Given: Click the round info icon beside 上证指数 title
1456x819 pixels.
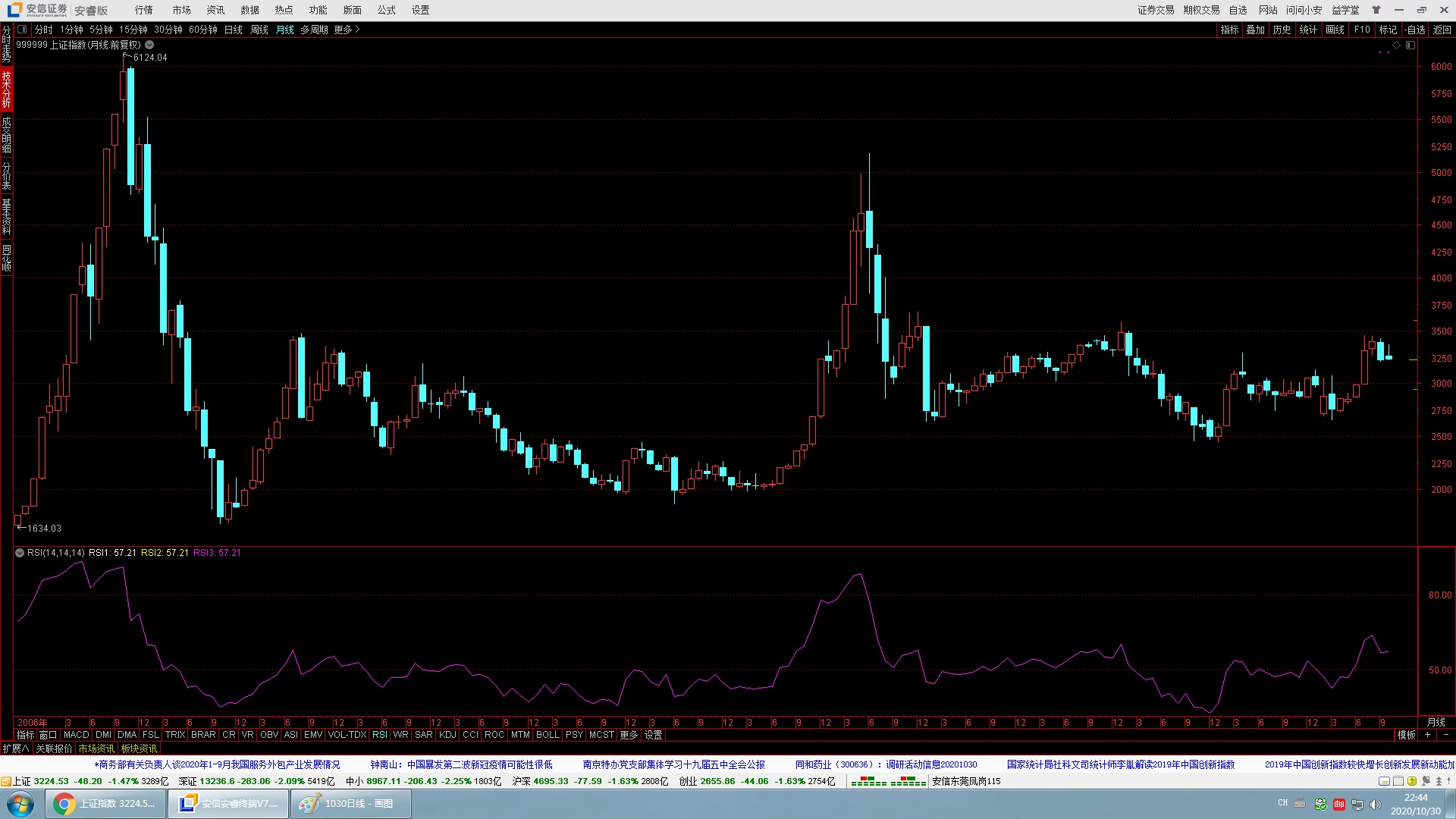Looking at the screenshot, I should tap(149, 45).
